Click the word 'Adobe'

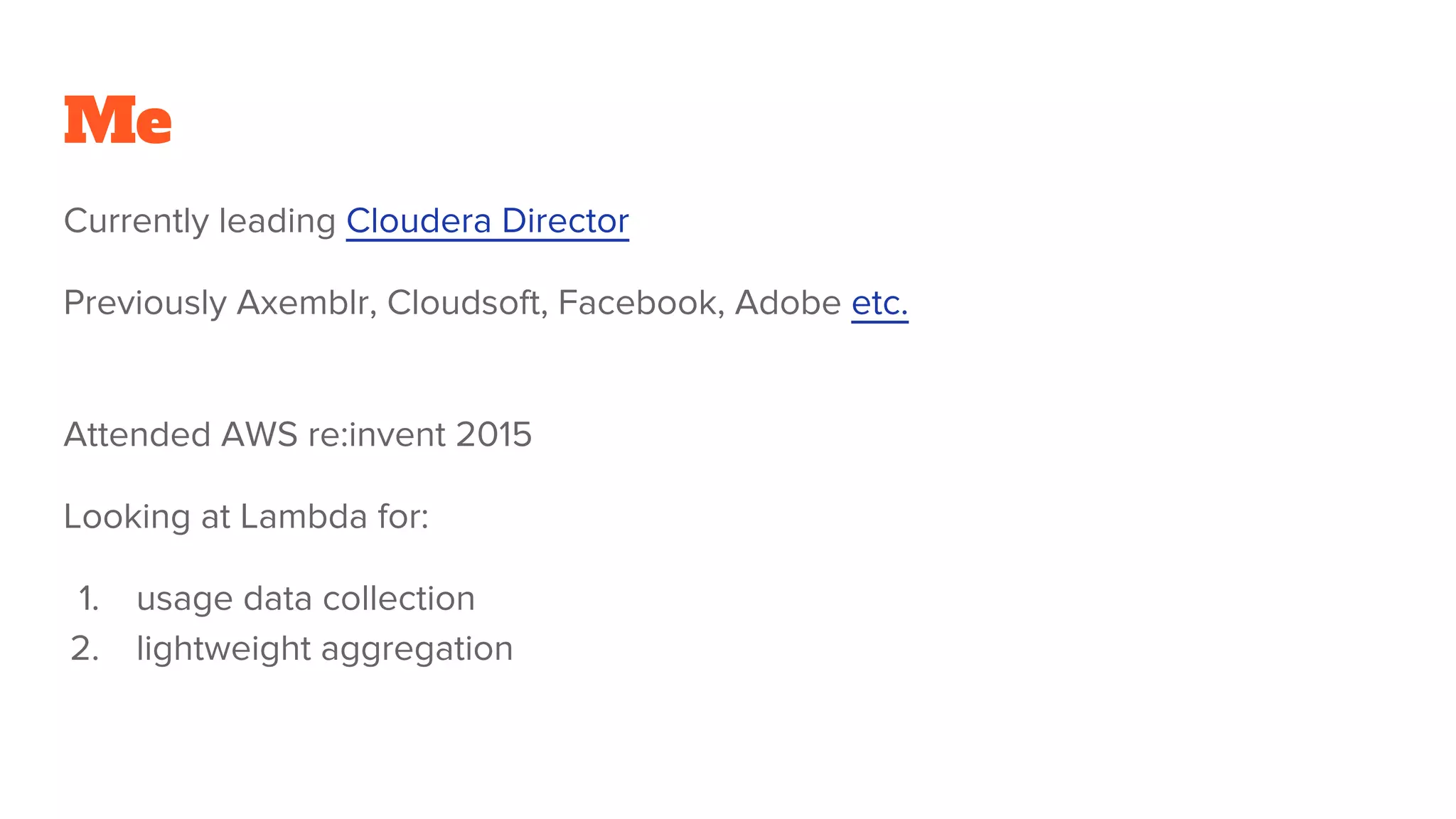788,304
